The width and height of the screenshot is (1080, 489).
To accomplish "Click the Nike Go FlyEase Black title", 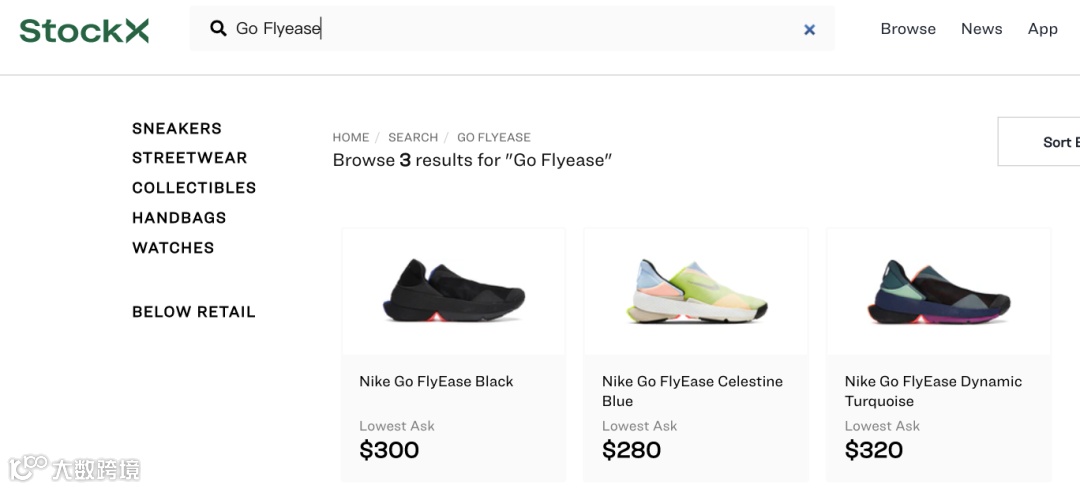I will coord(436,381).
